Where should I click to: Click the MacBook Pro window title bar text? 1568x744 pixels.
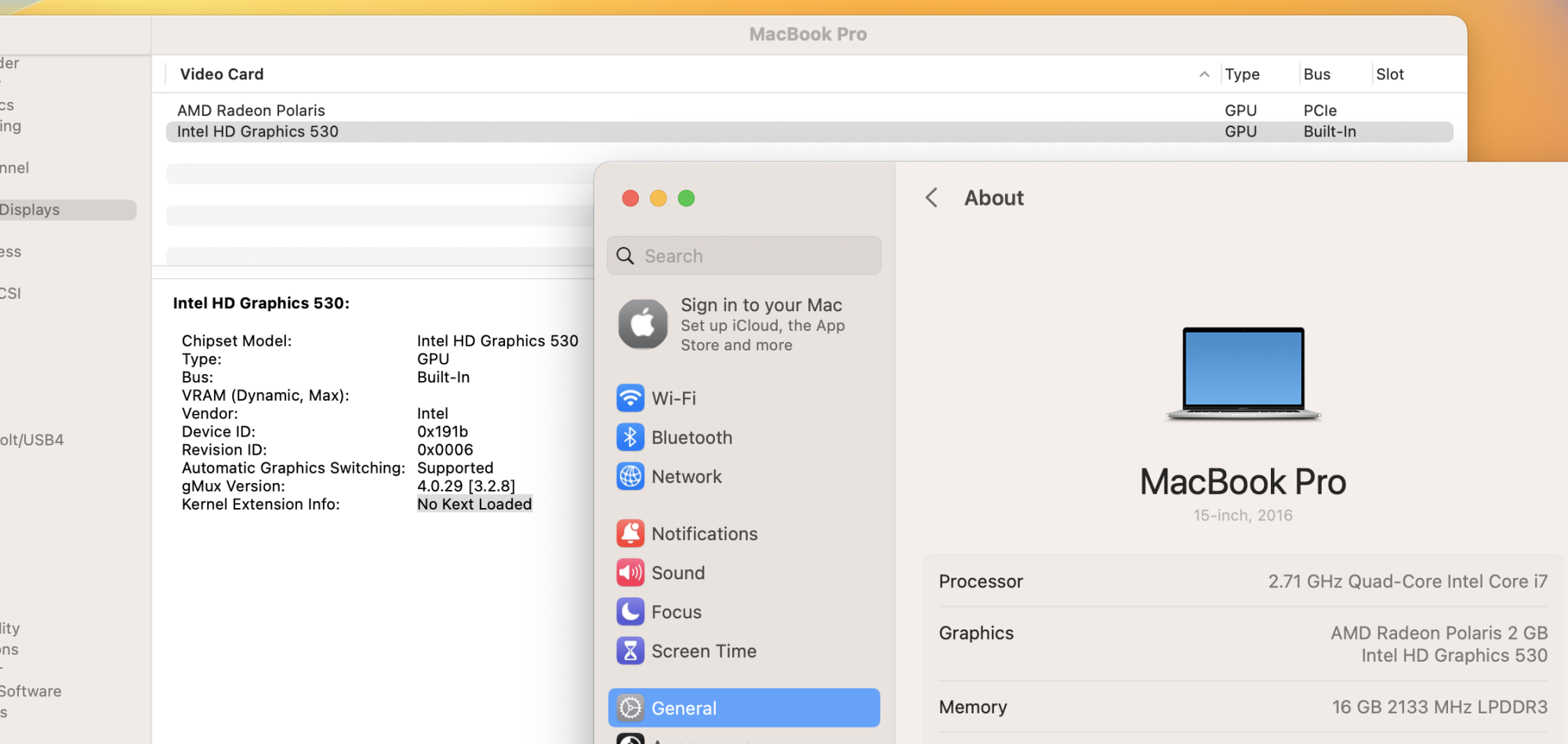pyautogui.click(x=808, y=34)
